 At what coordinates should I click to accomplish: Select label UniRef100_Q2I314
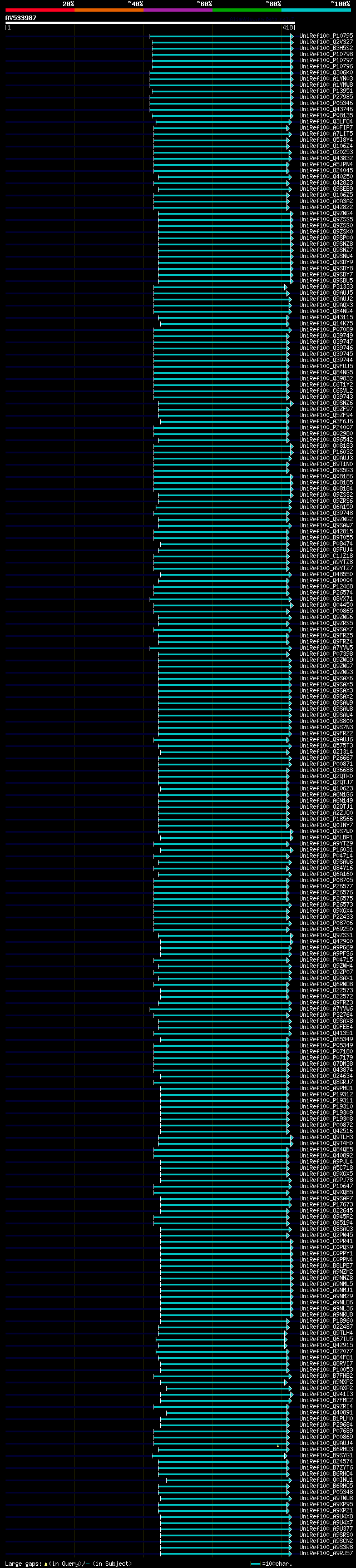pos(325,752)
